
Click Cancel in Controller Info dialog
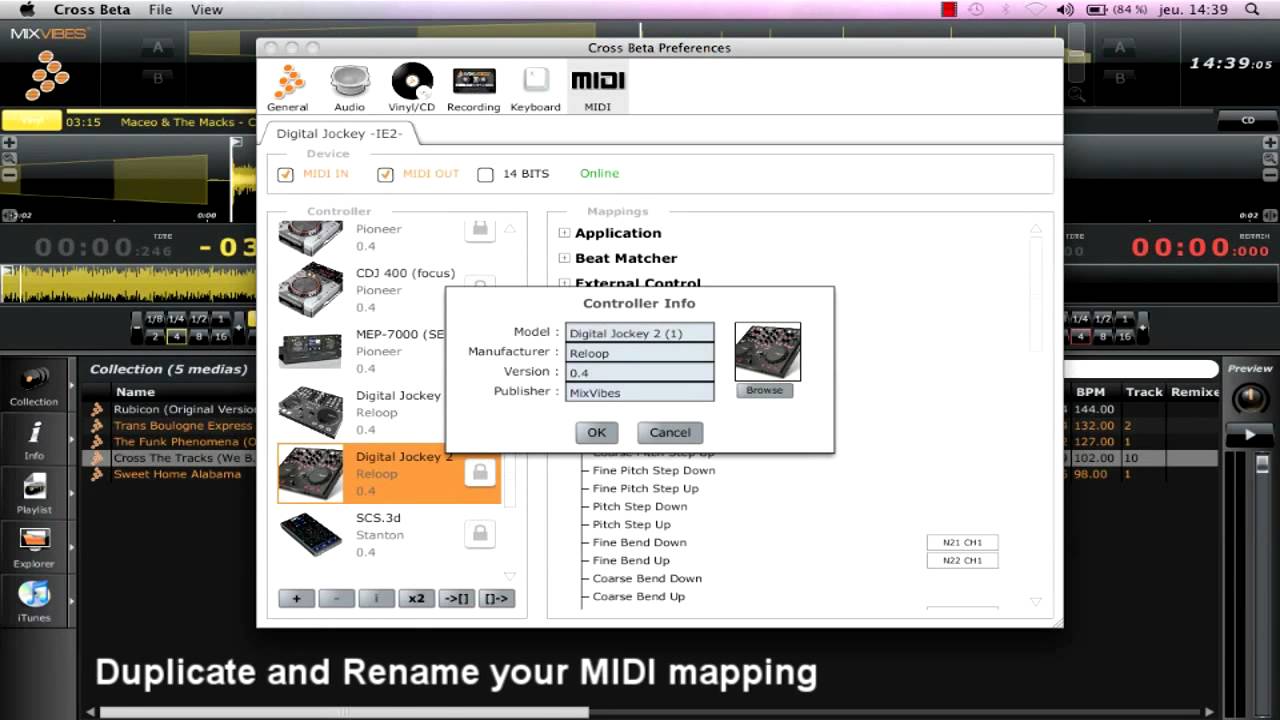click(670, 433)
